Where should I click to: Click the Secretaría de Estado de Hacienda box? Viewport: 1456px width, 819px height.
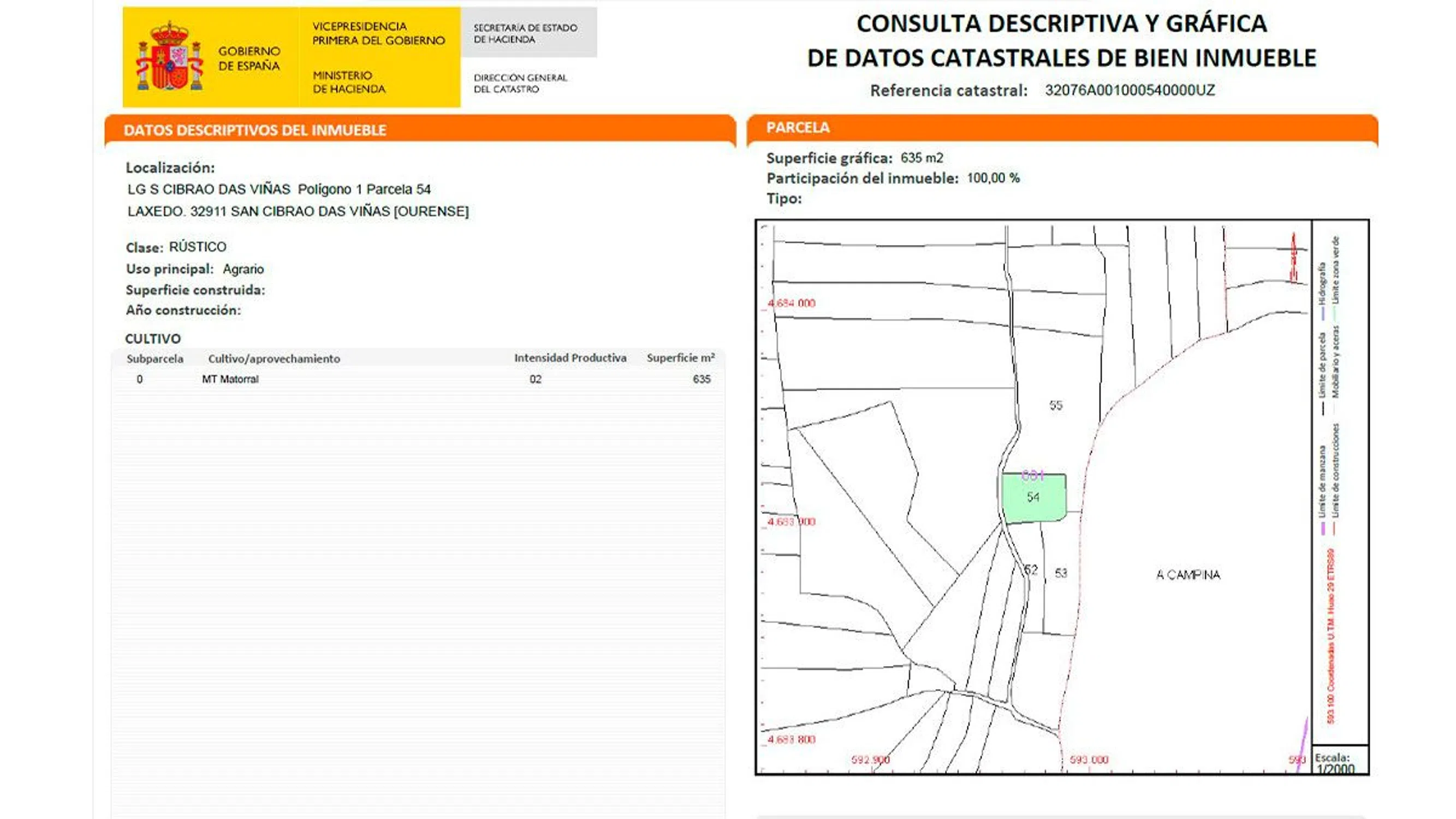[528, 33]
